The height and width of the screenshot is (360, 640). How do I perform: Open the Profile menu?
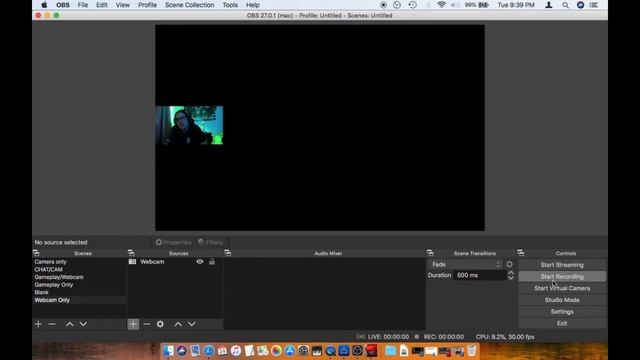click(x=147, y=5)
